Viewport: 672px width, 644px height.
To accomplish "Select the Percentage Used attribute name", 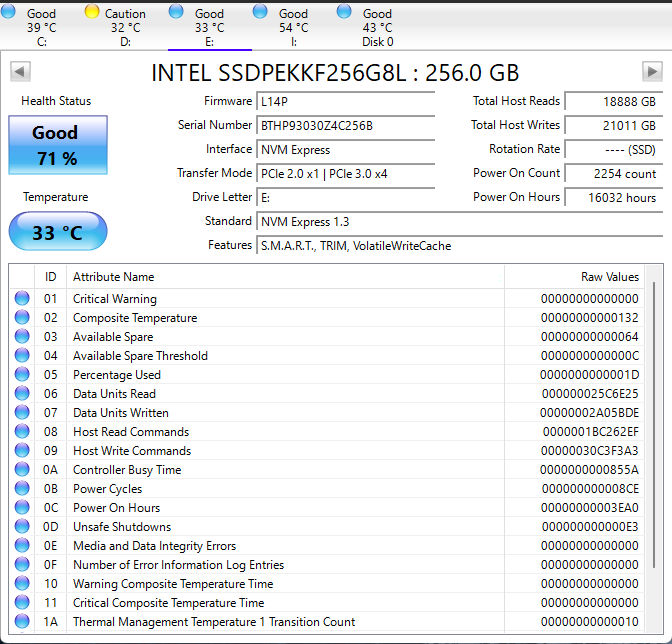I will click(x=117, y=375).
